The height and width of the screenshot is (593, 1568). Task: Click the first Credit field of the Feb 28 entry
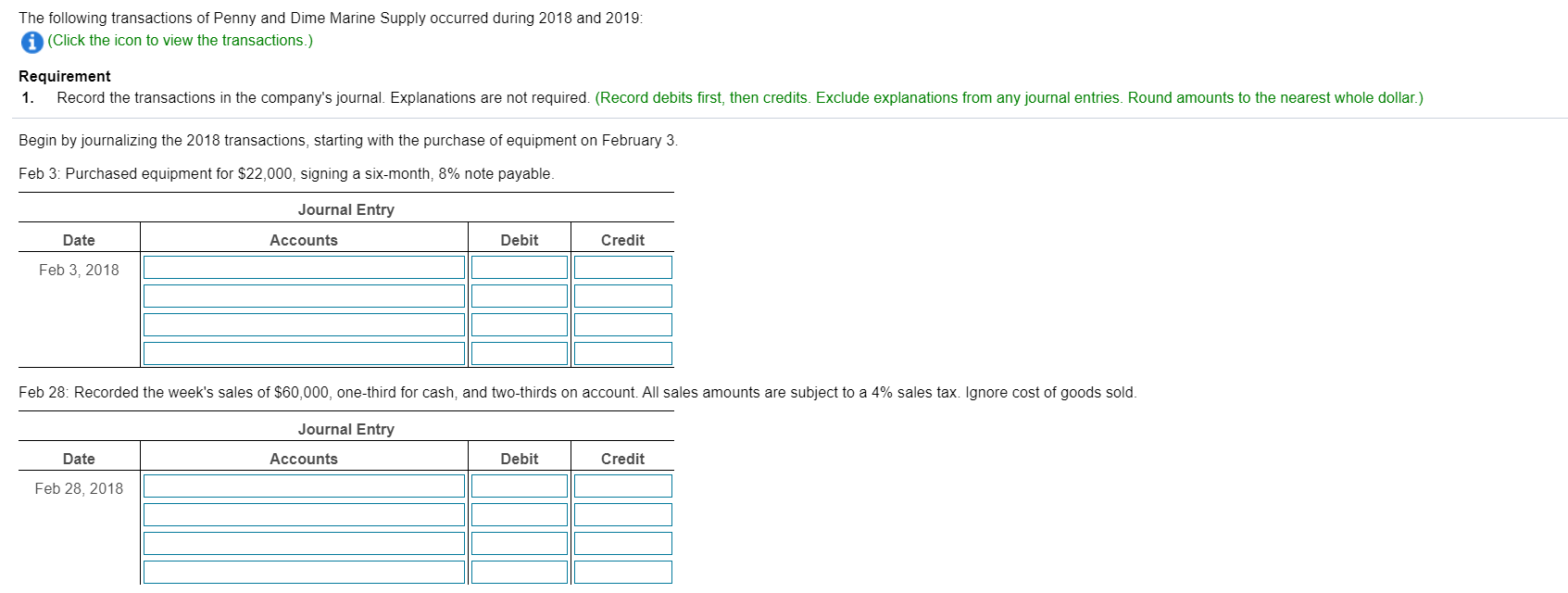(622, 486)
